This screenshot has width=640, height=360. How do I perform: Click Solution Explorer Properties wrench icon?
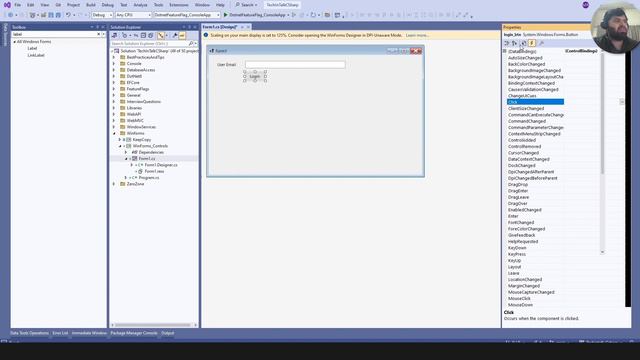click(x=175, y=36)
